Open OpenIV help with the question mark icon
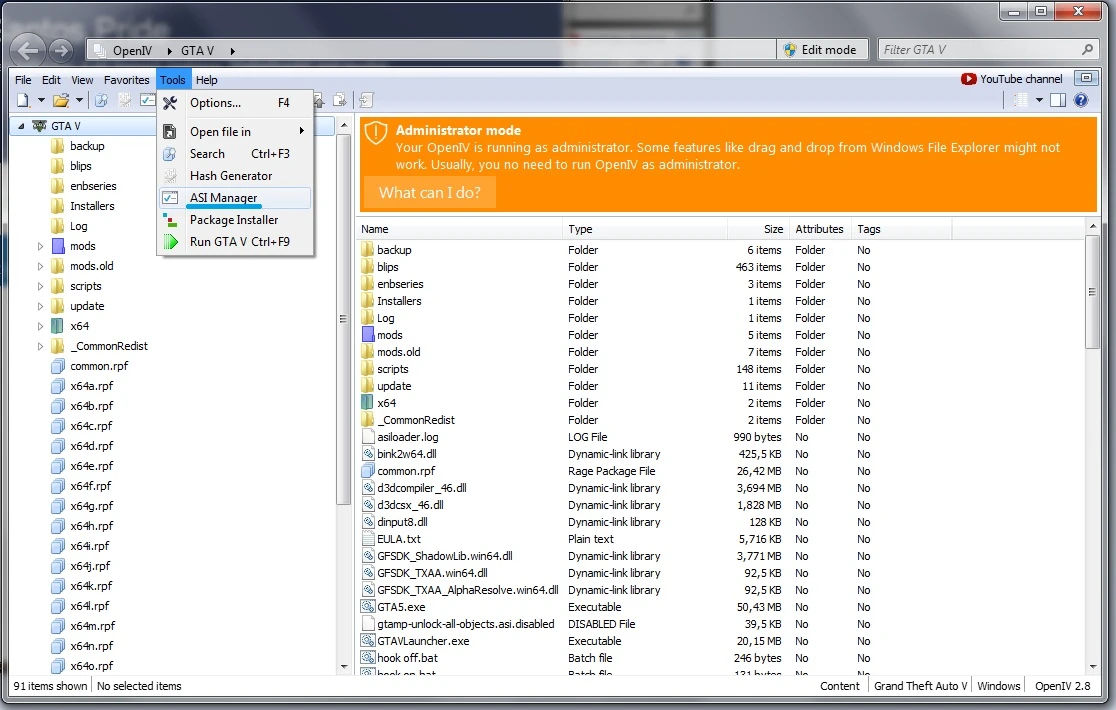Screen dimensions: 1116x710 click(x=1081, y=100)
